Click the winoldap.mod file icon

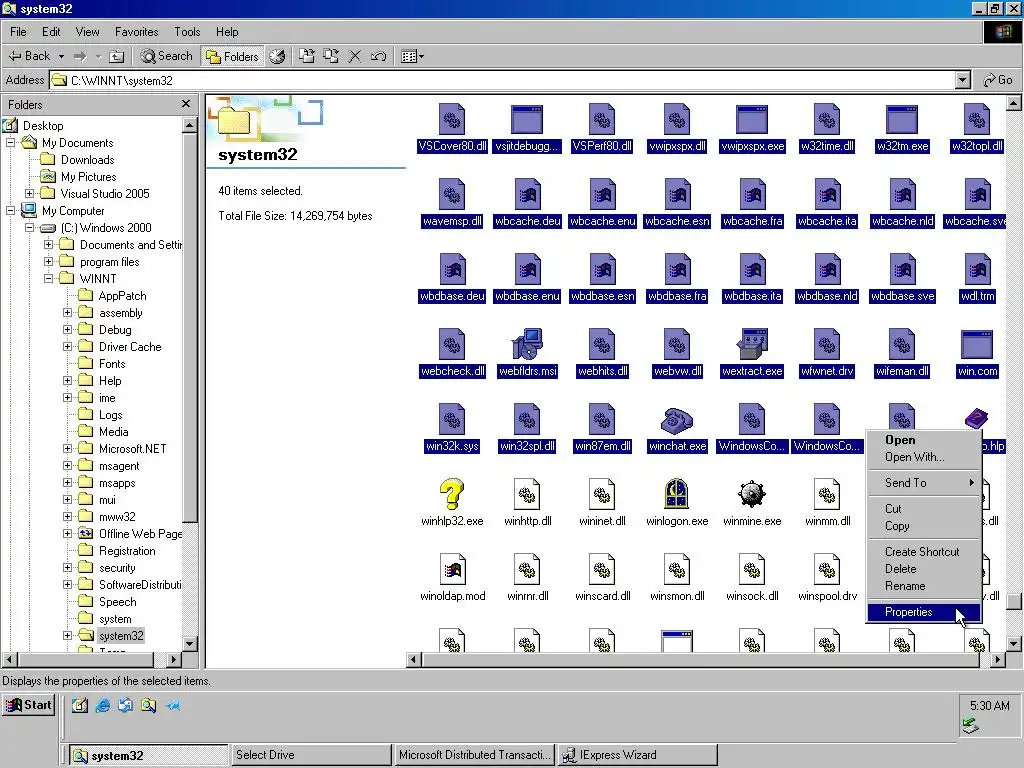tap(452, 569)
